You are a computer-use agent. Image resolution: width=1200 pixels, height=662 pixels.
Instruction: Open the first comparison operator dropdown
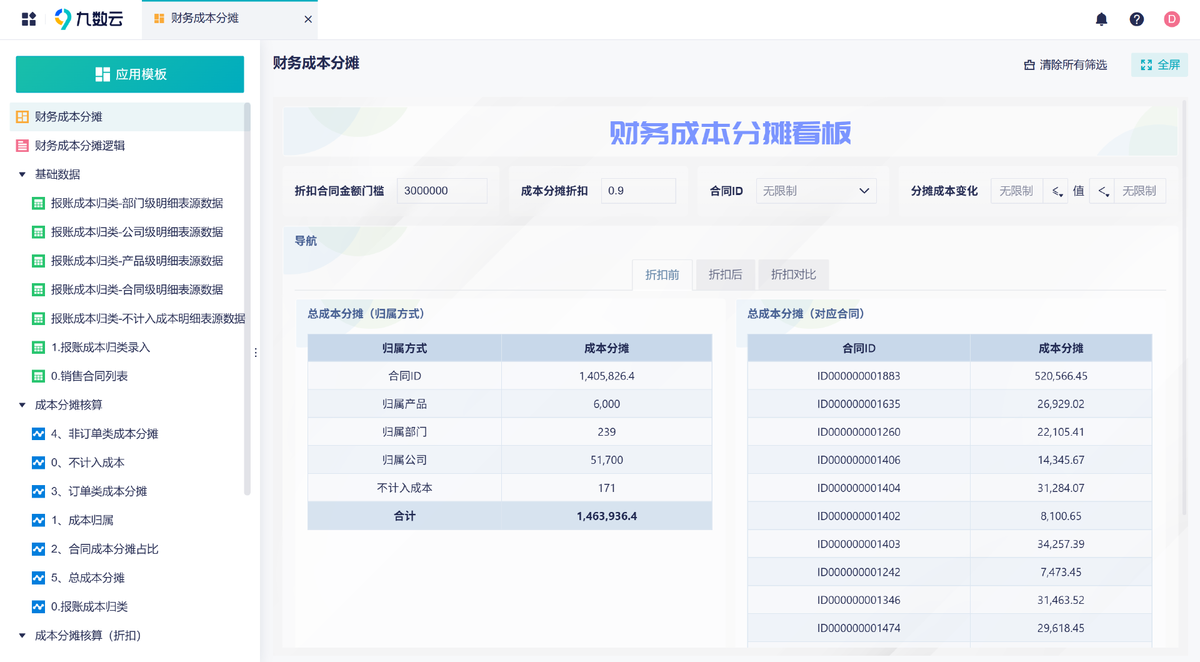point(1056,191)
